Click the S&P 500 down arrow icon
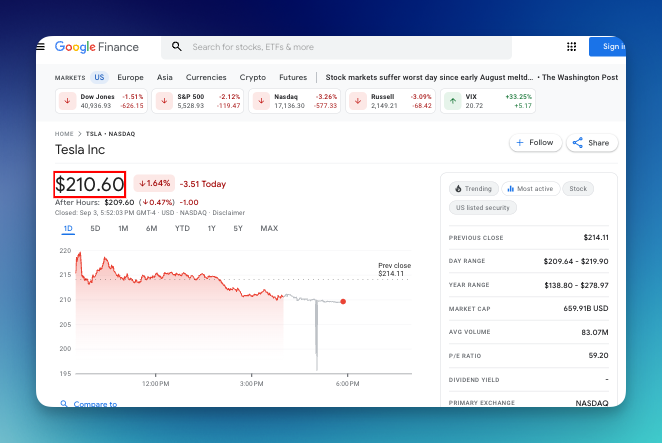The height and width of the screenshot is (443, 662). (x=164, y=101)
